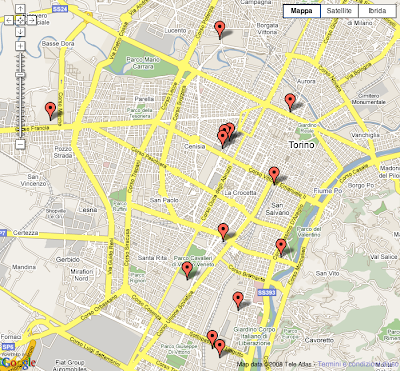Click the Fiat Group Automobiles label
400x371 pixels.
click(x=70, y=365)
